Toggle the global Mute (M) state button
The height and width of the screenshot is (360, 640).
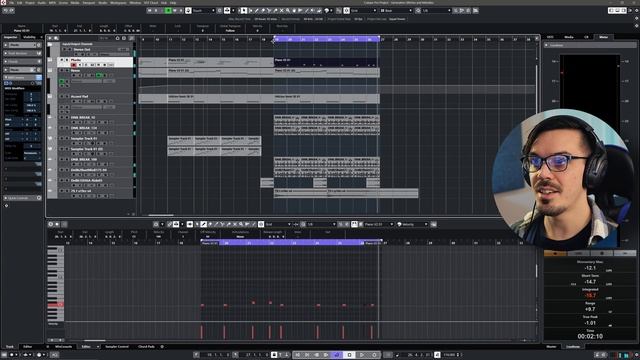tap(150, 11)
